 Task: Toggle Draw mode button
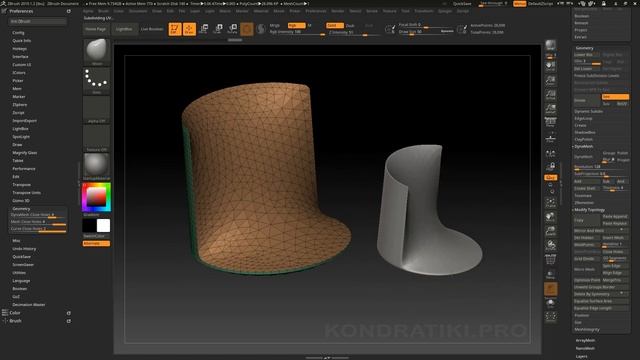(x=189, y=29)
